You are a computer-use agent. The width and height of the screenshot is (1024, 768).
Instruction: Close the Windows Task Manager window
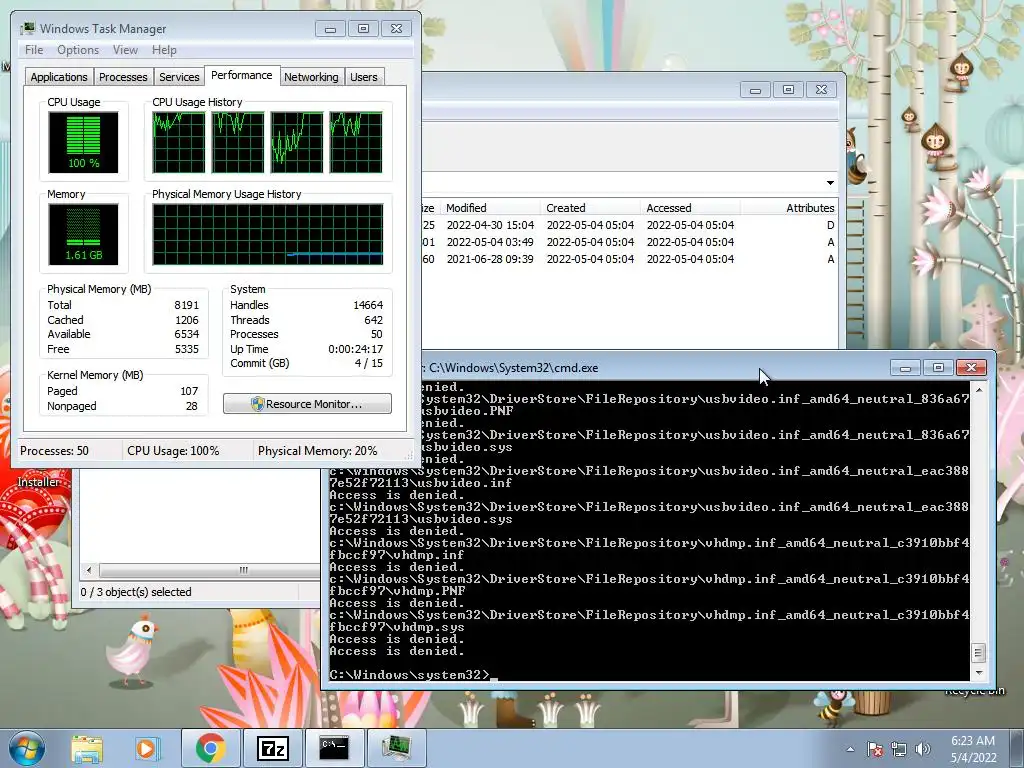coord(396,29)
